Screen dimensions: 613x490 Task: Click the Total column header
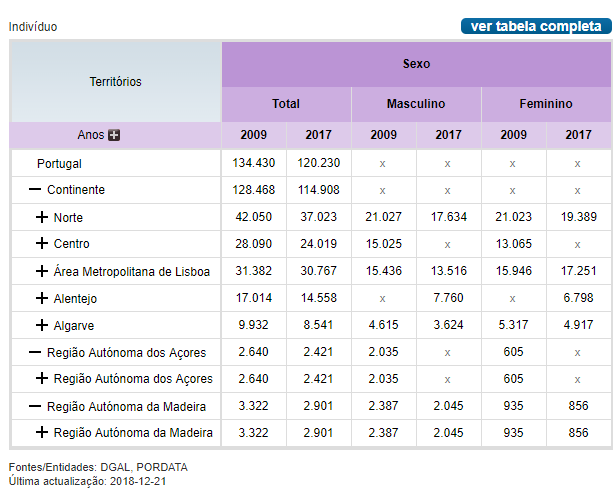(x=286, y=104)
